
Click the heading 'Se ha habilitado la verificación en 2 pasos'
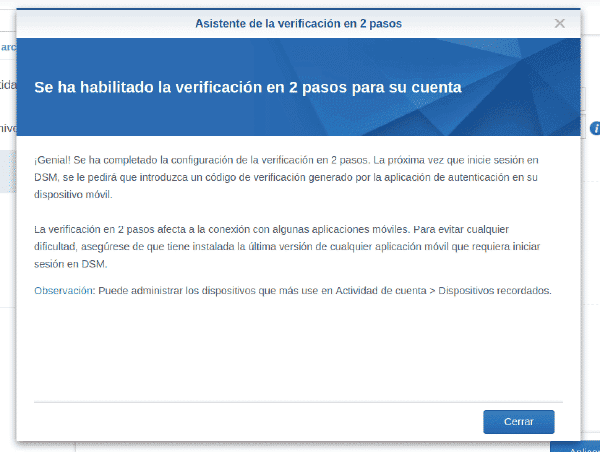tap(248, 87)
